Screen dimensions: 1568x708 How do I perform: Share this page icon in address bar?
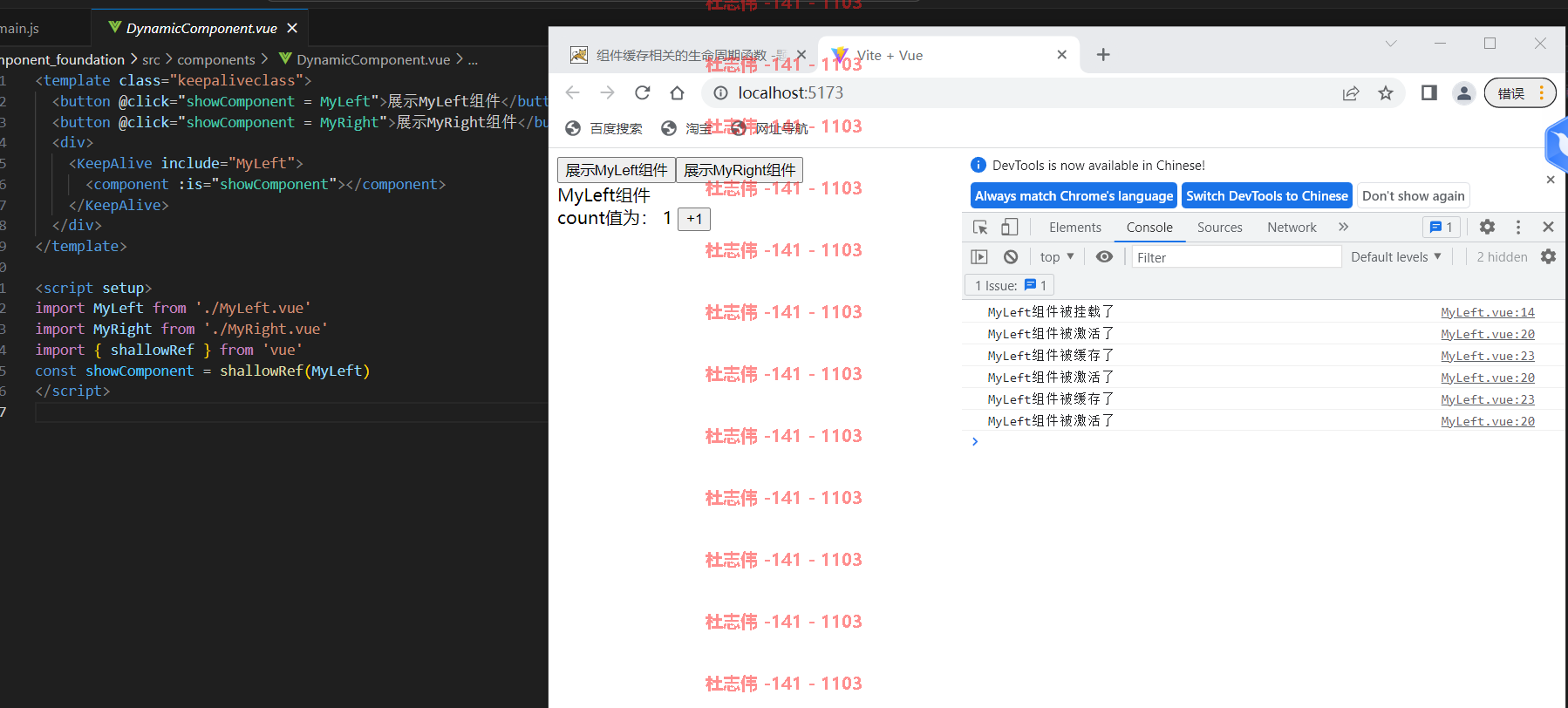(x=1351, y=92)
